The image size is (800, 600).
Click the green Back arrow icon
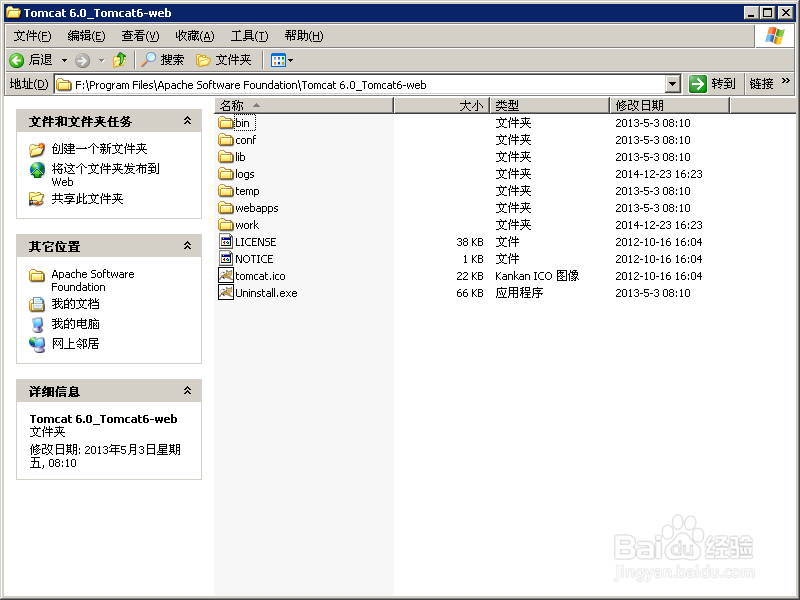16,60
